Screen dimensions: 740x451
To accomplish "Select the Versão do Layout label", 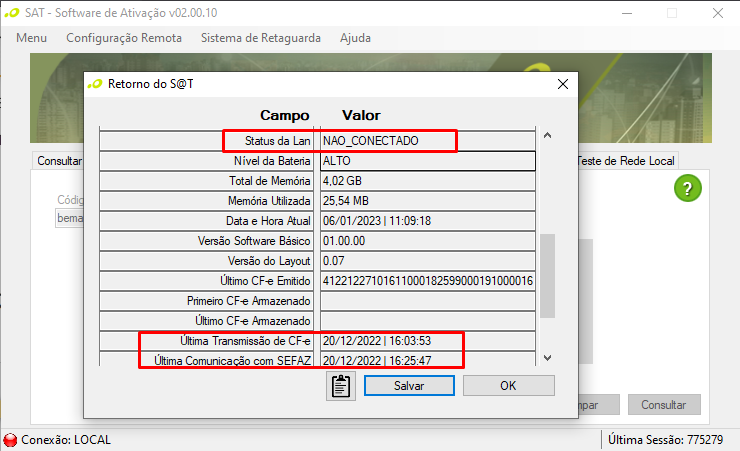I will (x=269, y=261).
